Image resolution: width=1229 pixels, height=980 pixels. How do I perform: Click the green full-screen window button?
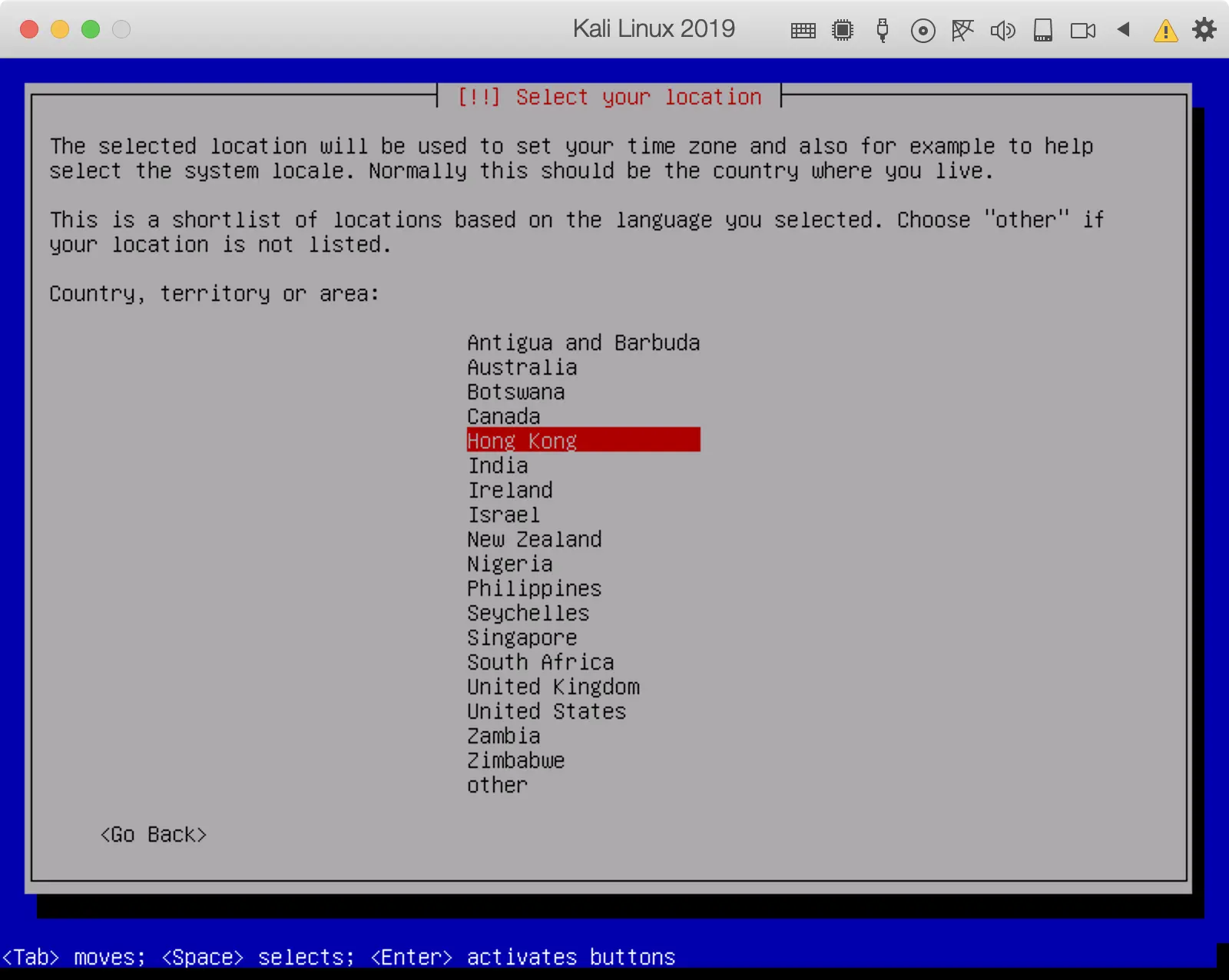(91, 29)
